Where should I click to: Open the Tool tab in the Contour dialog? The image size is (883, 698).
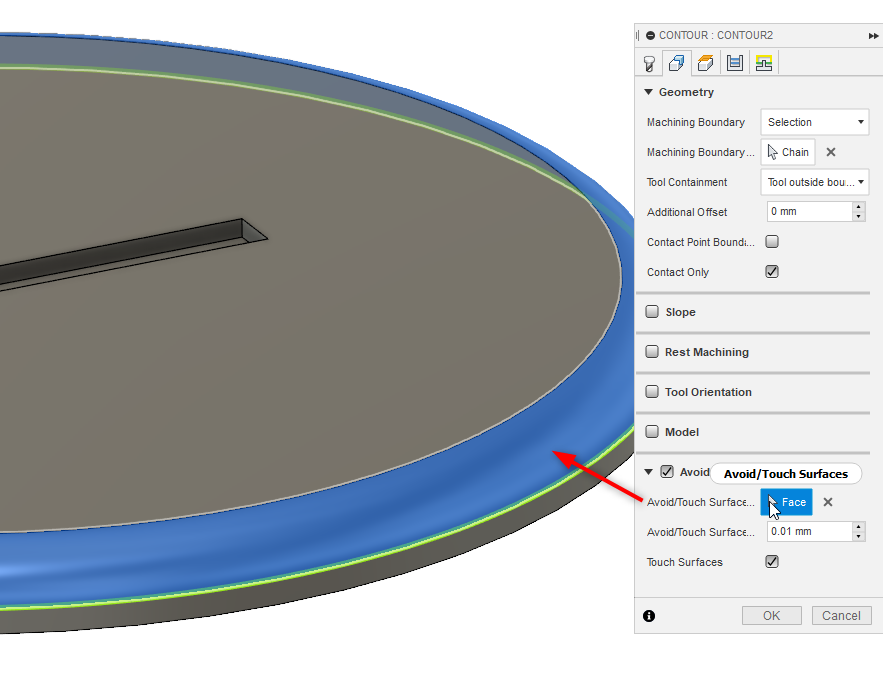(x=649, y=63)
